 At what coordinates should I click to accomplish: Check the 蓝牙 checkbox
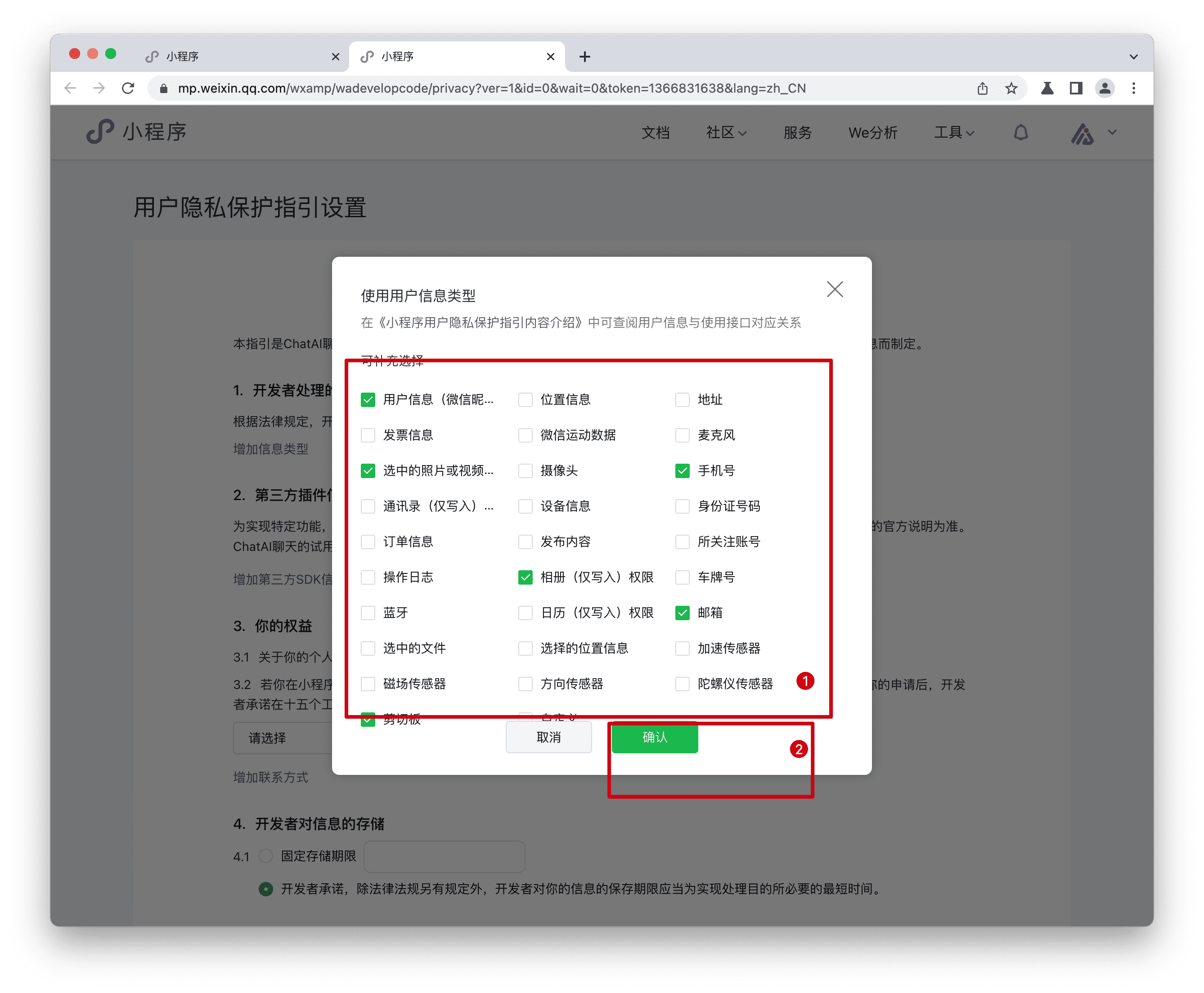click(368, 613)
